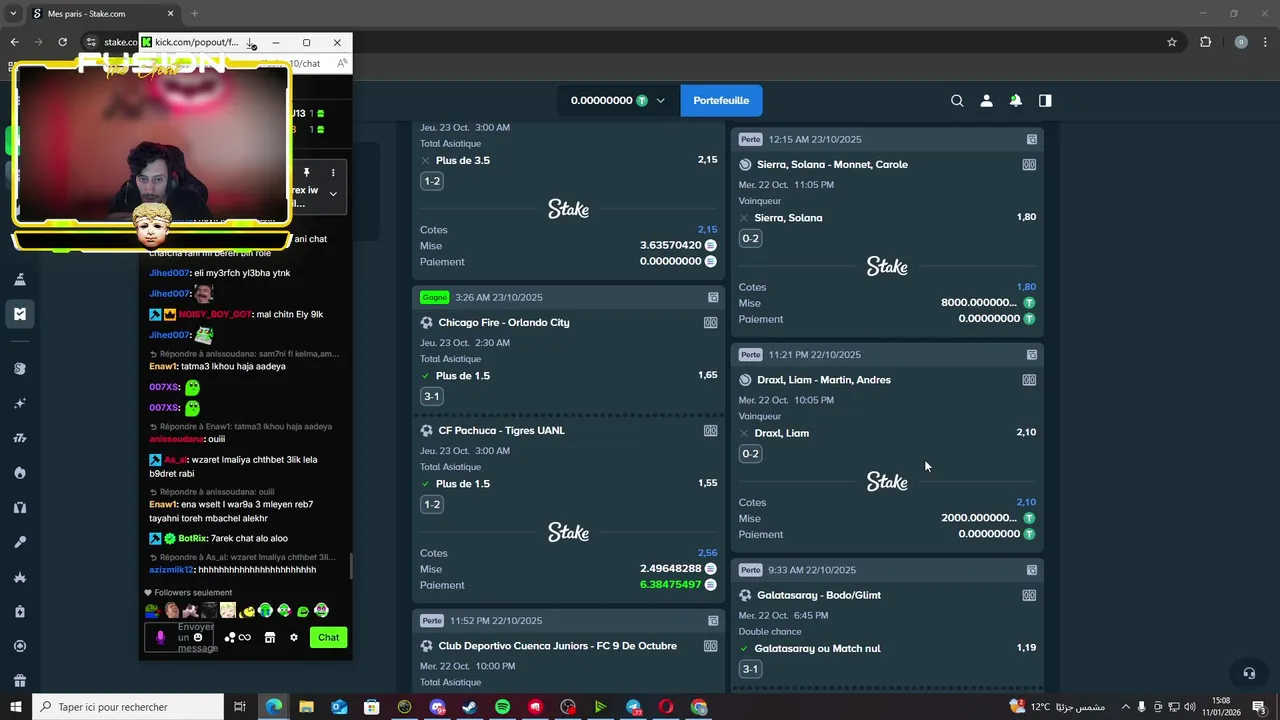Bookmark this page with the star icon
The width and height of the screenshot is (1280, 720).
tap(1172, 42)
